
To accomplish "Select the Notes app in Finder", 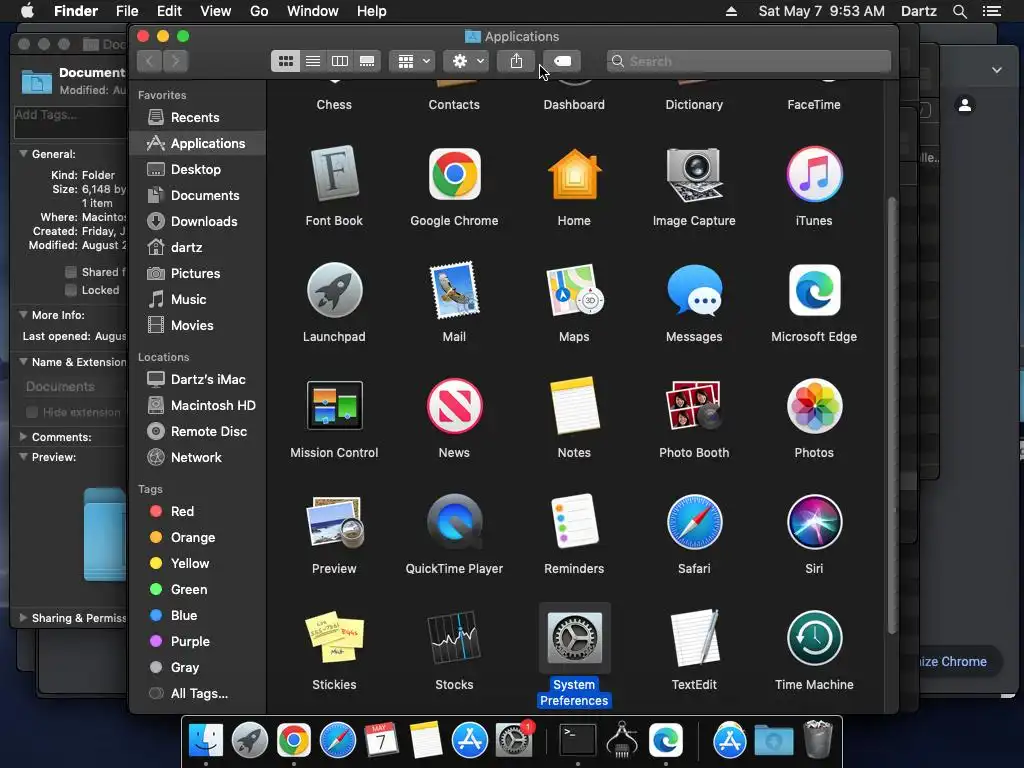I will point(574,406).
